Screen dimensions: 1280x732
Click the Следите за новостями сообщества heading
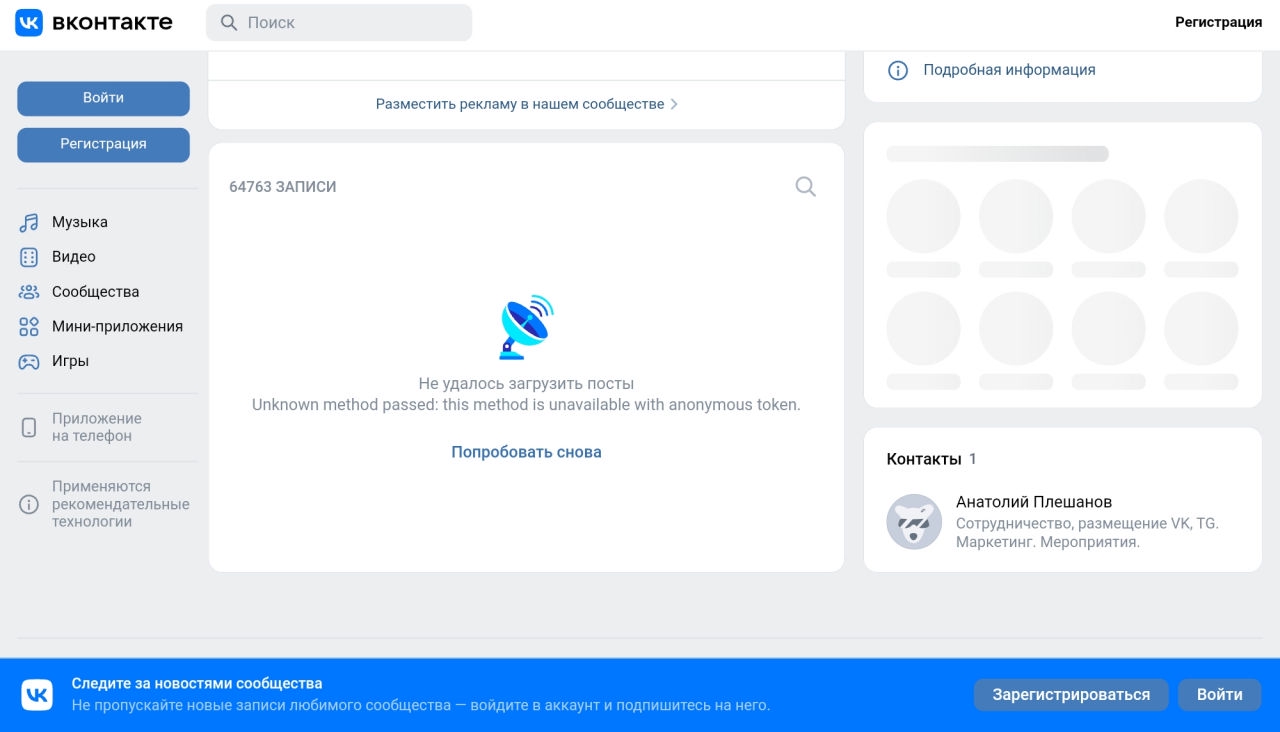coord(197,684)
